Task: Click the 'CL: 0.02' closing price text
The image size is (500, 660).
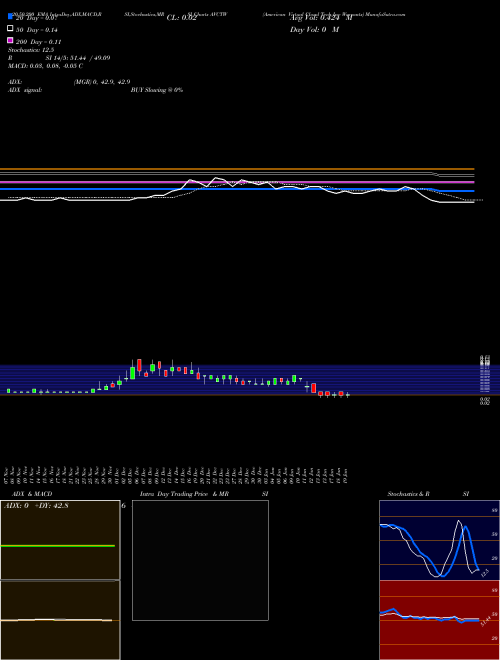Action: [x=181, y=18]
